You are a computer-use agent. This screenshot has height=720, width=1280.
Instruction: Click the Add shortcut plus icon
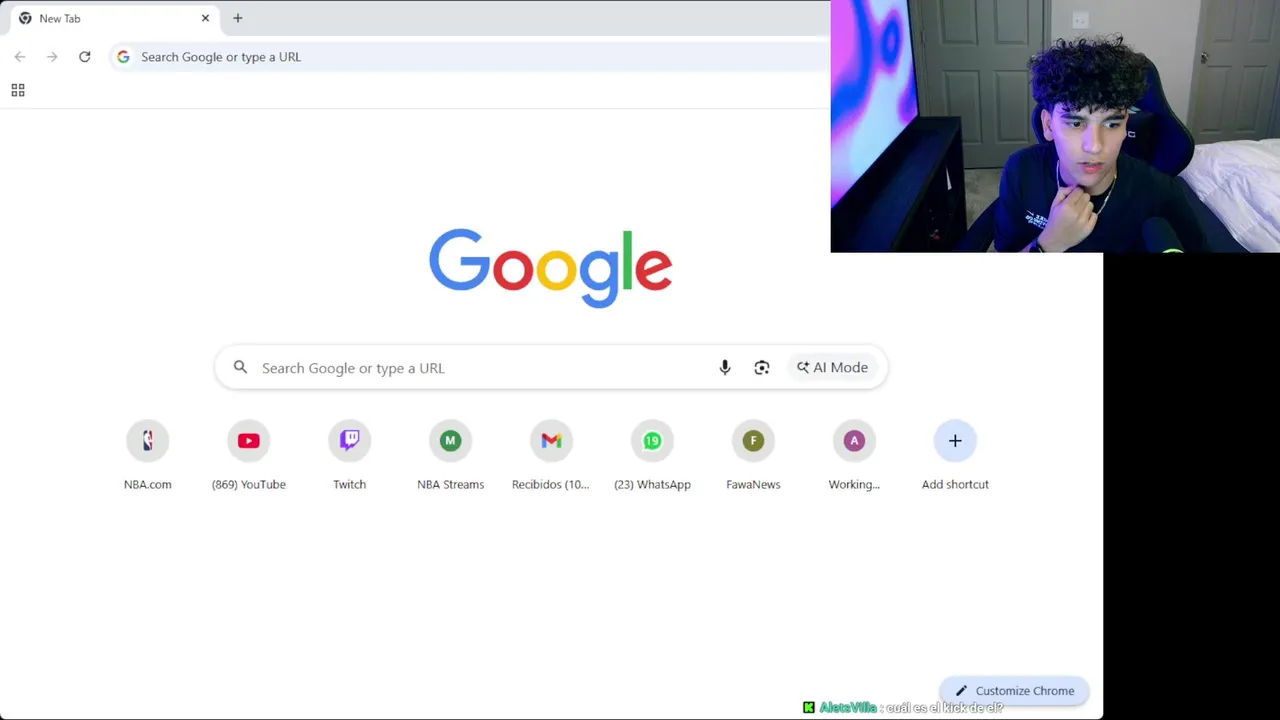click(955, 441)
